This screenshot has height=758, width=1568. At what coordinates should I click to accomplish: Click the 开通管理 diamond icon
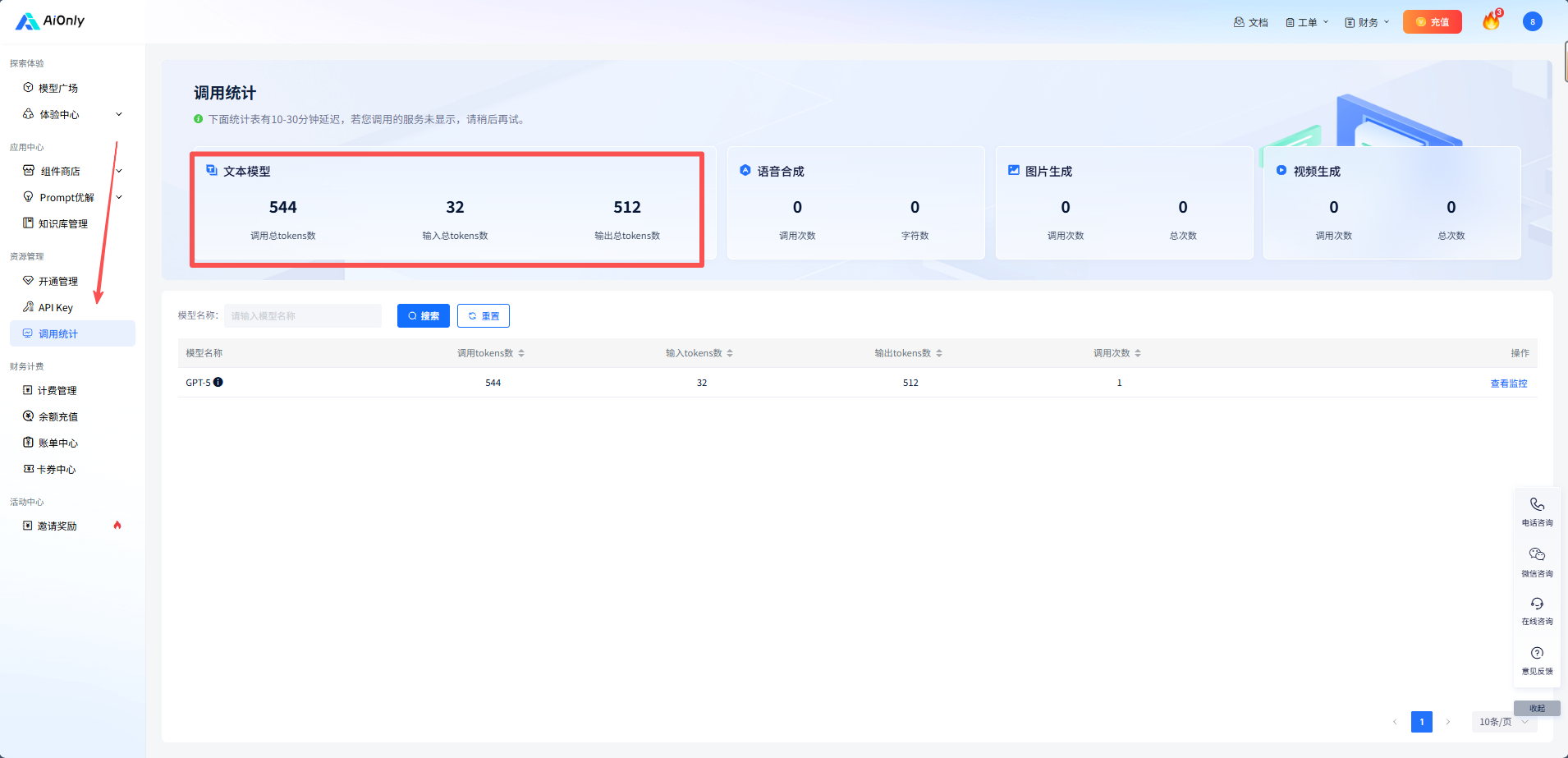tap(29, 281)
